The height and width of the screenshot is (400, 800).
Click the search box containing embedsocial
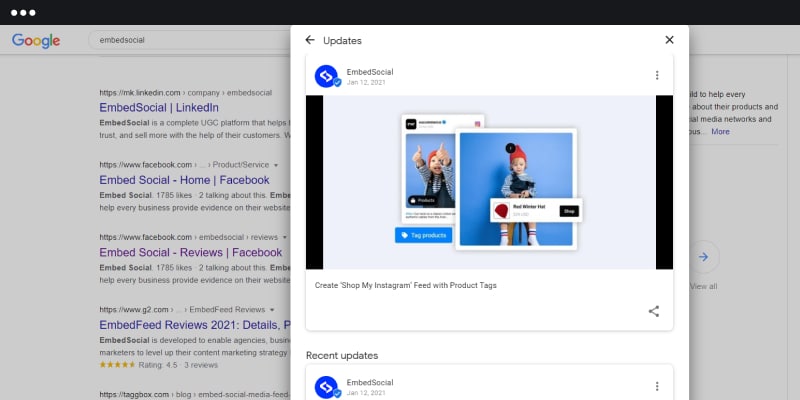[190, 40]
